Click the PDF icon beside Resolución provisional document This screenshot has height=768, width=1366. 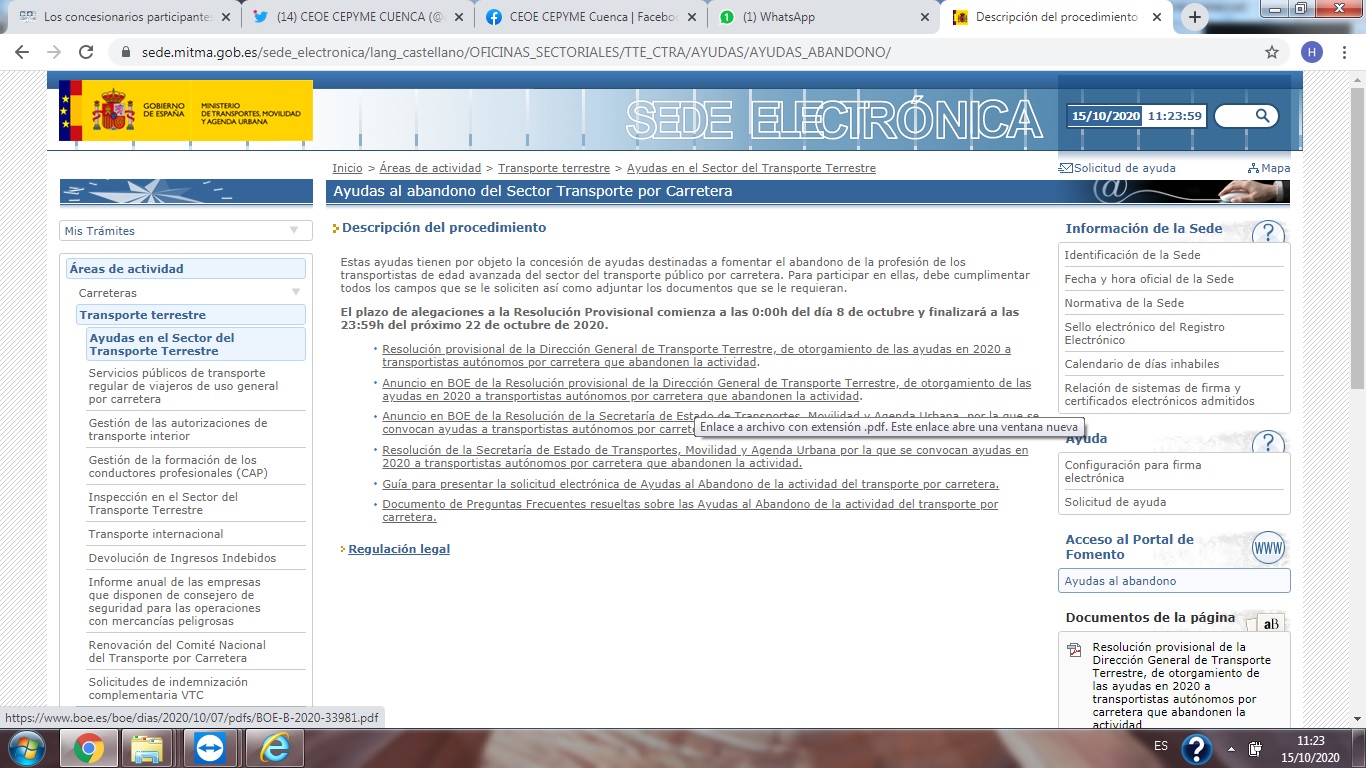pos(1074,650)
